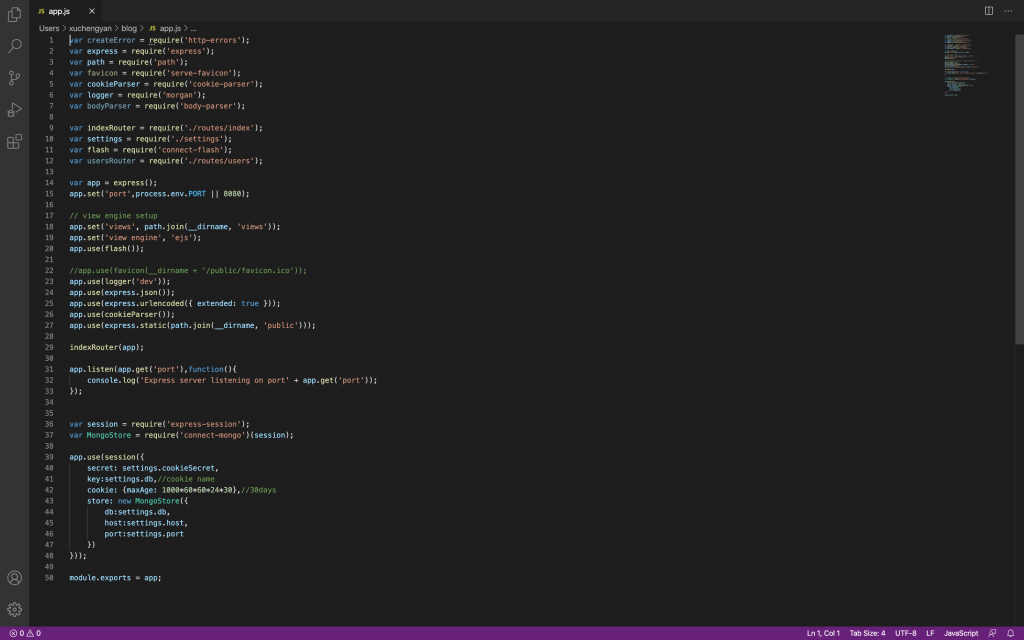Expand the breadcrumb ellipsis symbol list
The height and width of the screenshot is (640, 1024).
[193, 29]
